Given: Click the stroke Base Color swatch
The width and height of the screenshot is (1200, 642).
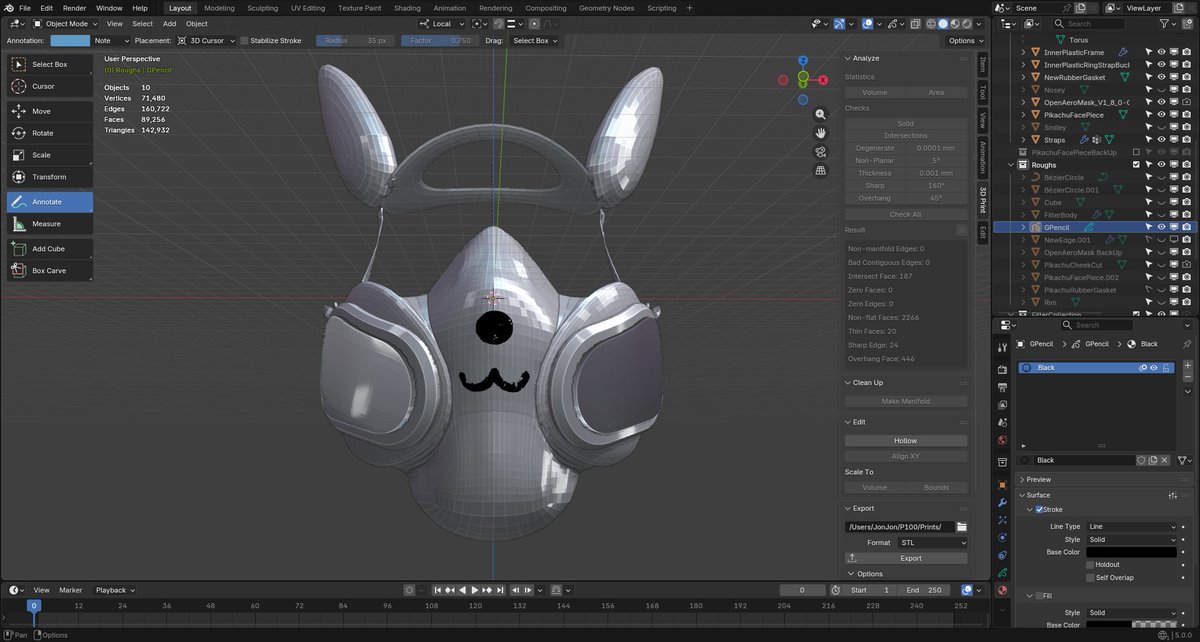Looking at the screenshot, I should pyautogui.click(x=1131, y=552).
